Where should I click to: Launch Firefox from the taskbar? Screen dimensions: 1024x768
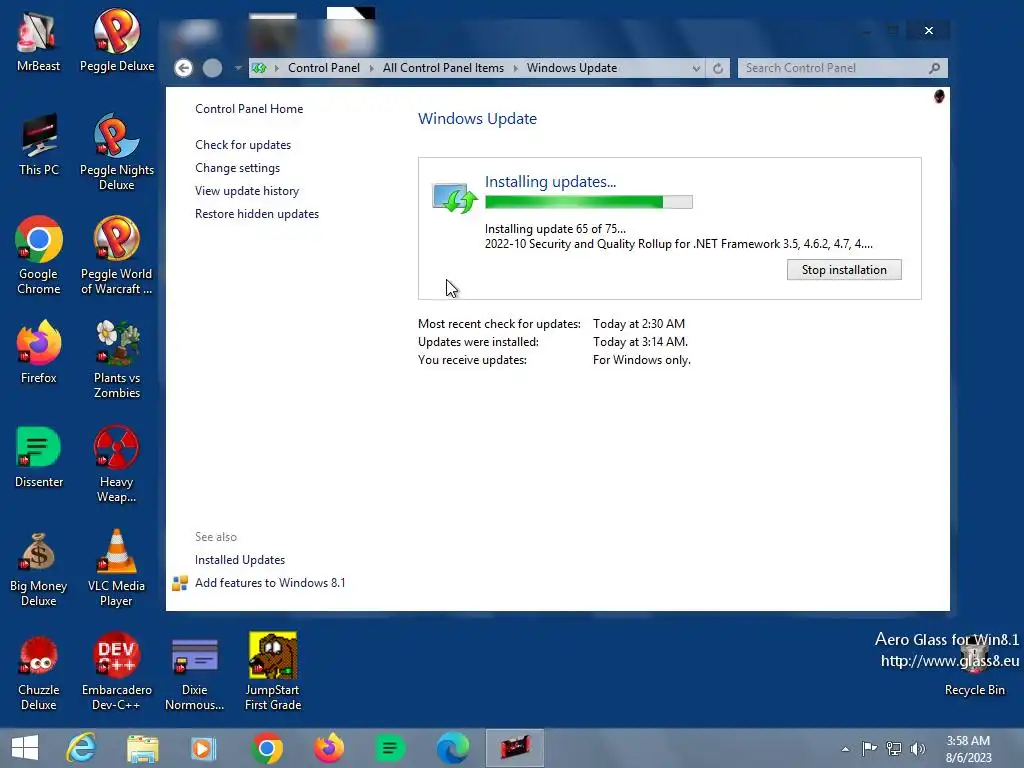328,748
